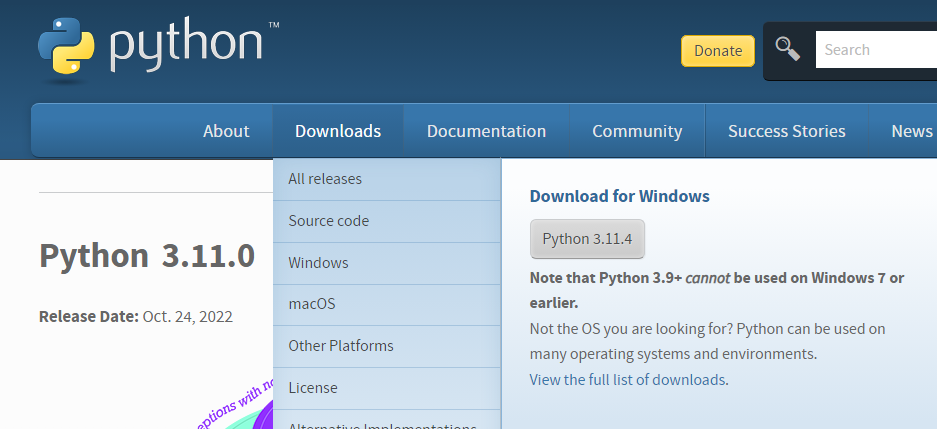Open View the full list of downloads link

(x=627, y=379)
